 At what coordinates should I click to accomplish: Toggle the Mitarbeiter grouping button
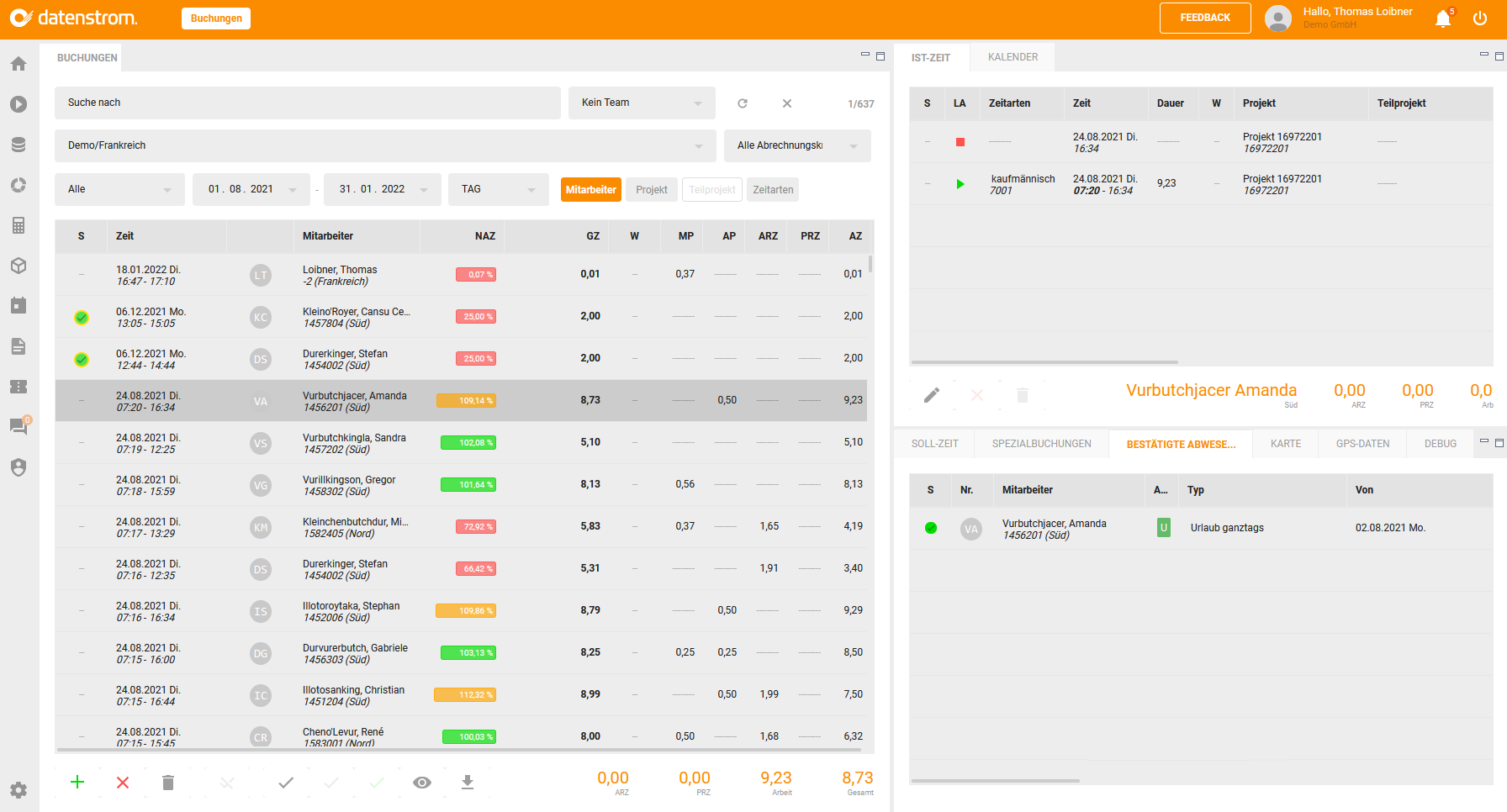pos(590,190)
